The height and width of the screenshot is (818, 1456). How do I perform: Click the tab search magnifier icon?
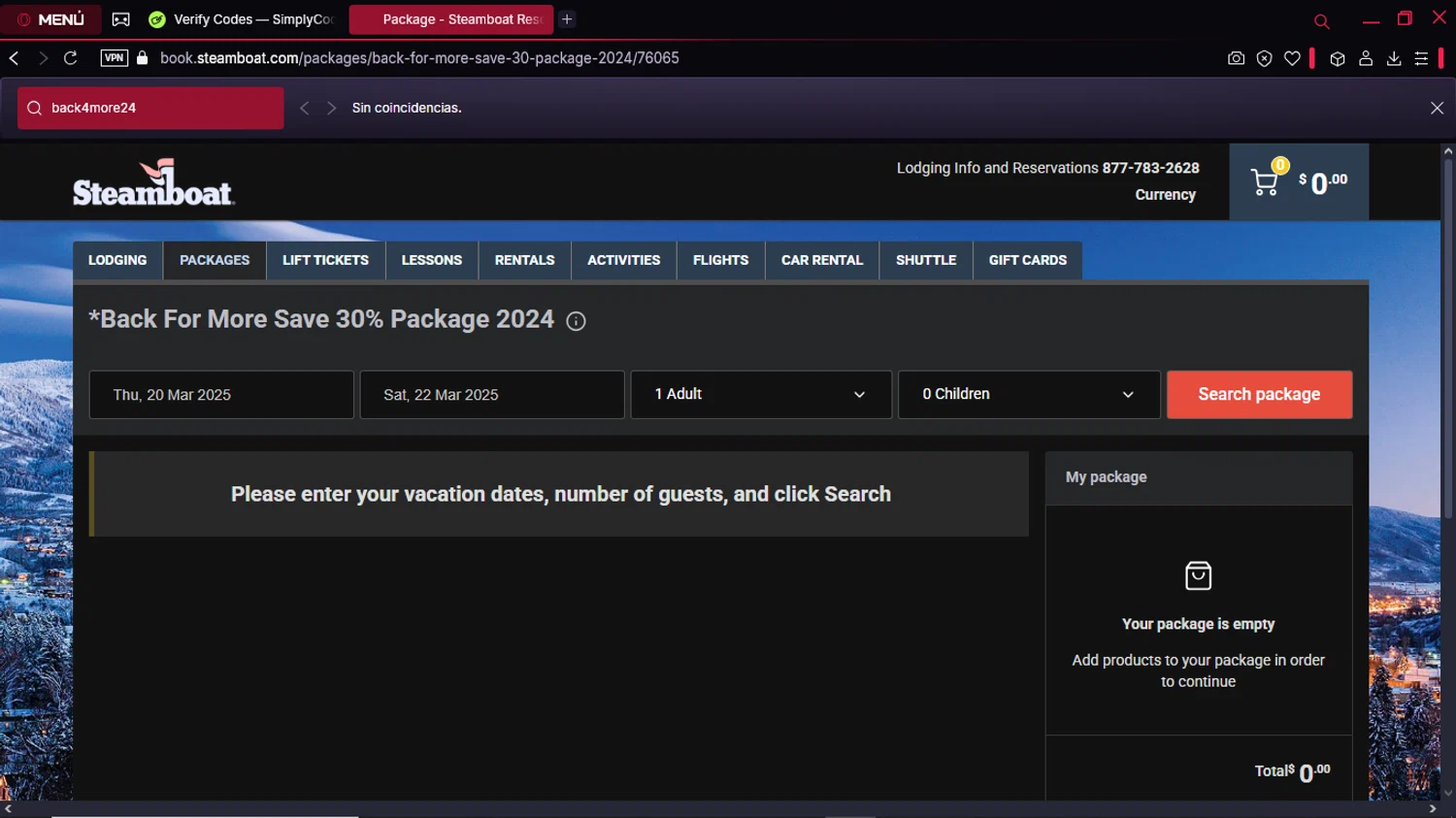point(1321,20)
